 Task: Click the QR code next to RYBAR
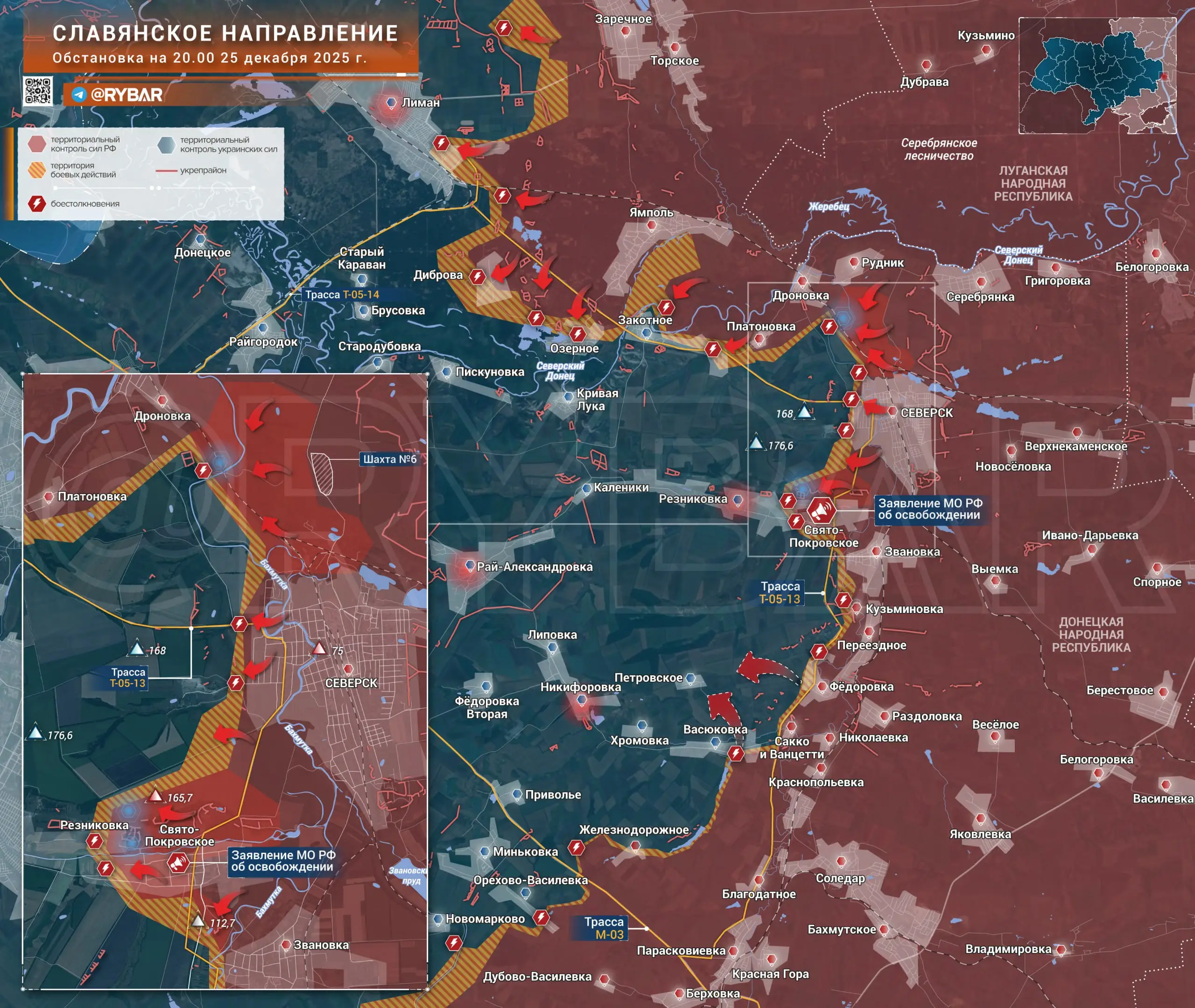click(x=38, y=91)
